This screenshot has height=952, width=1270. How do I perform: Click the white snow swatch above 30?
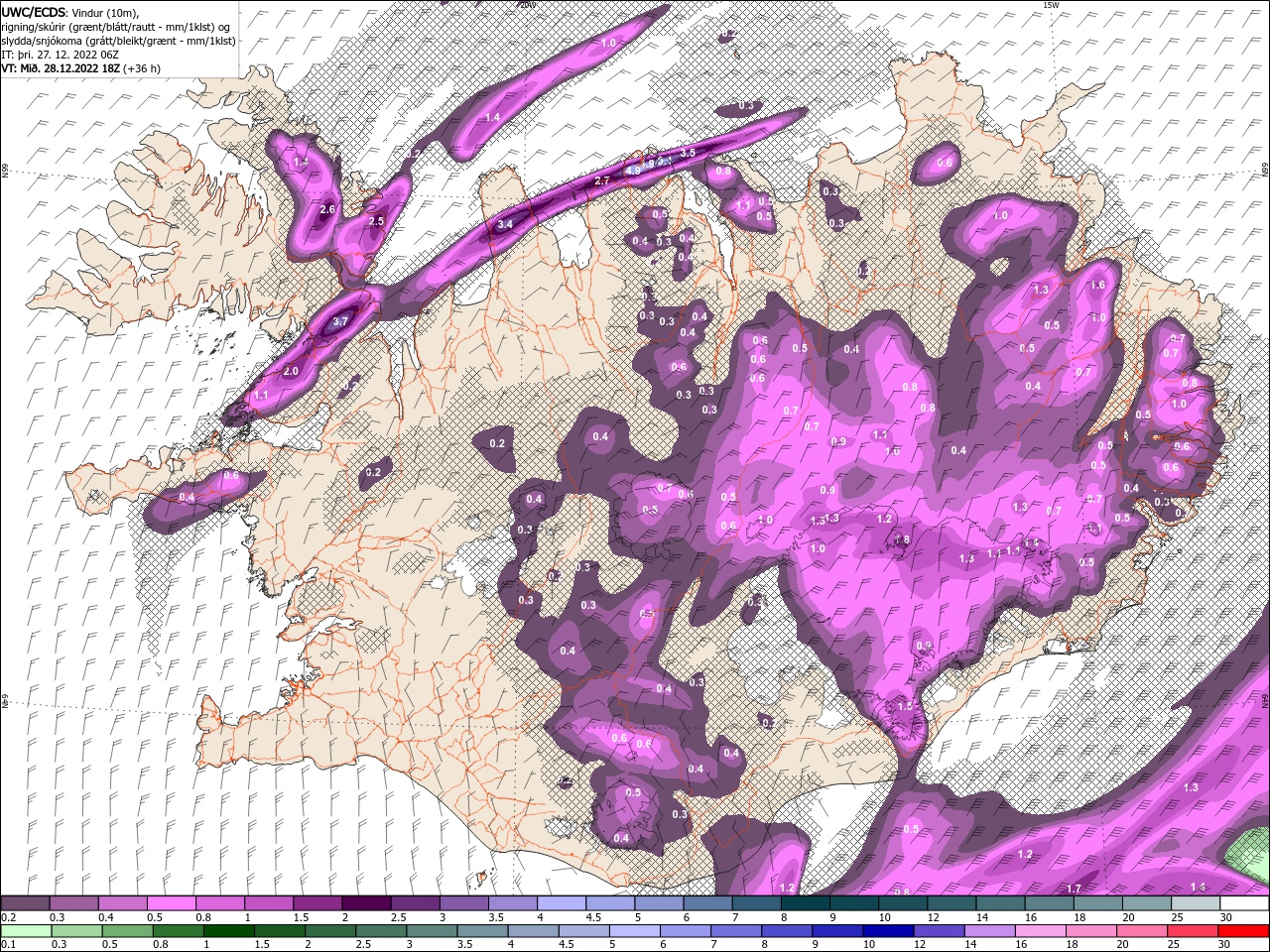click(1244, 903)
